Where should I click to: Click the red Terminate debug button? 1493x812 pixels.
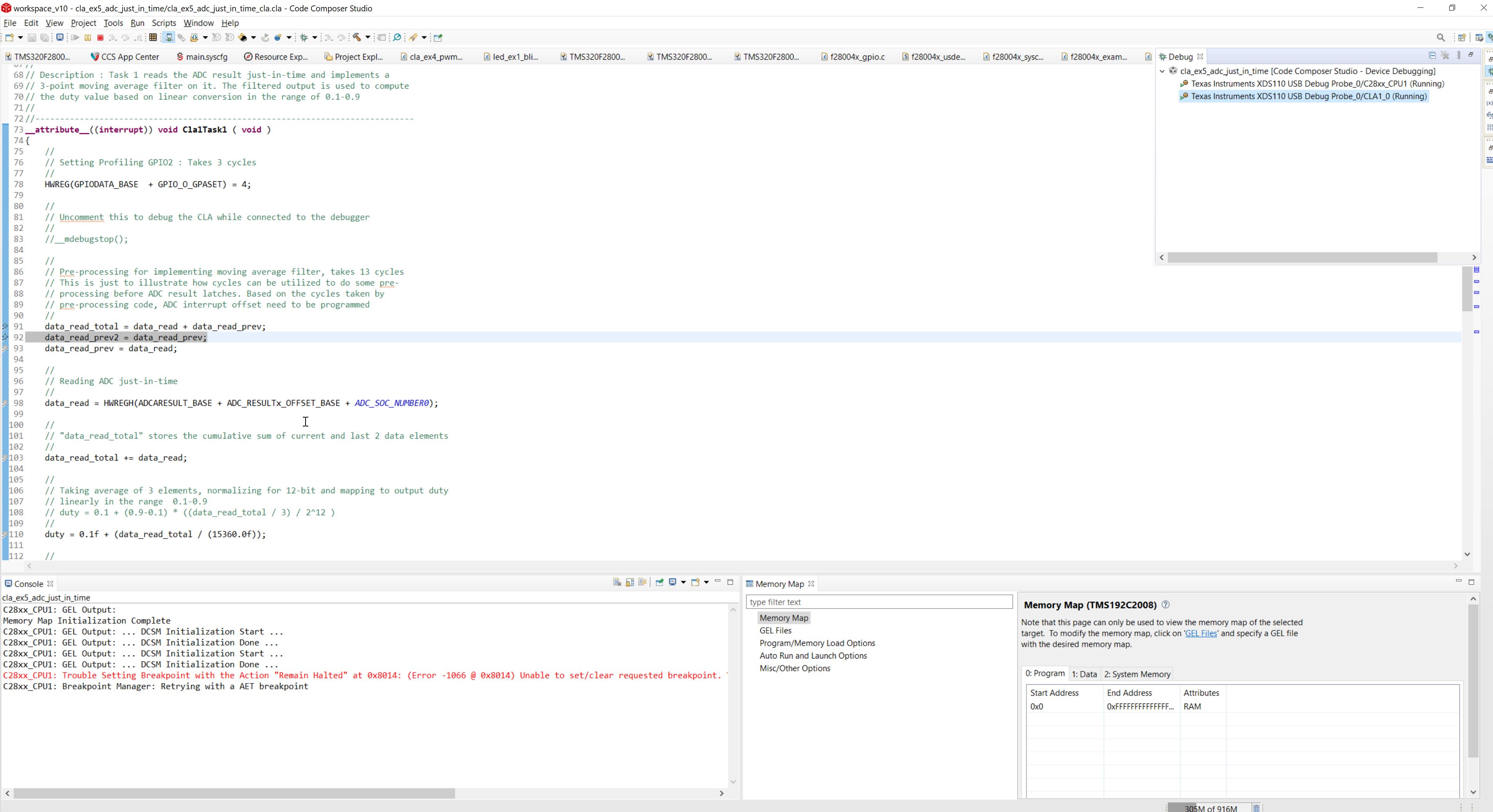(x=100, y=37)
